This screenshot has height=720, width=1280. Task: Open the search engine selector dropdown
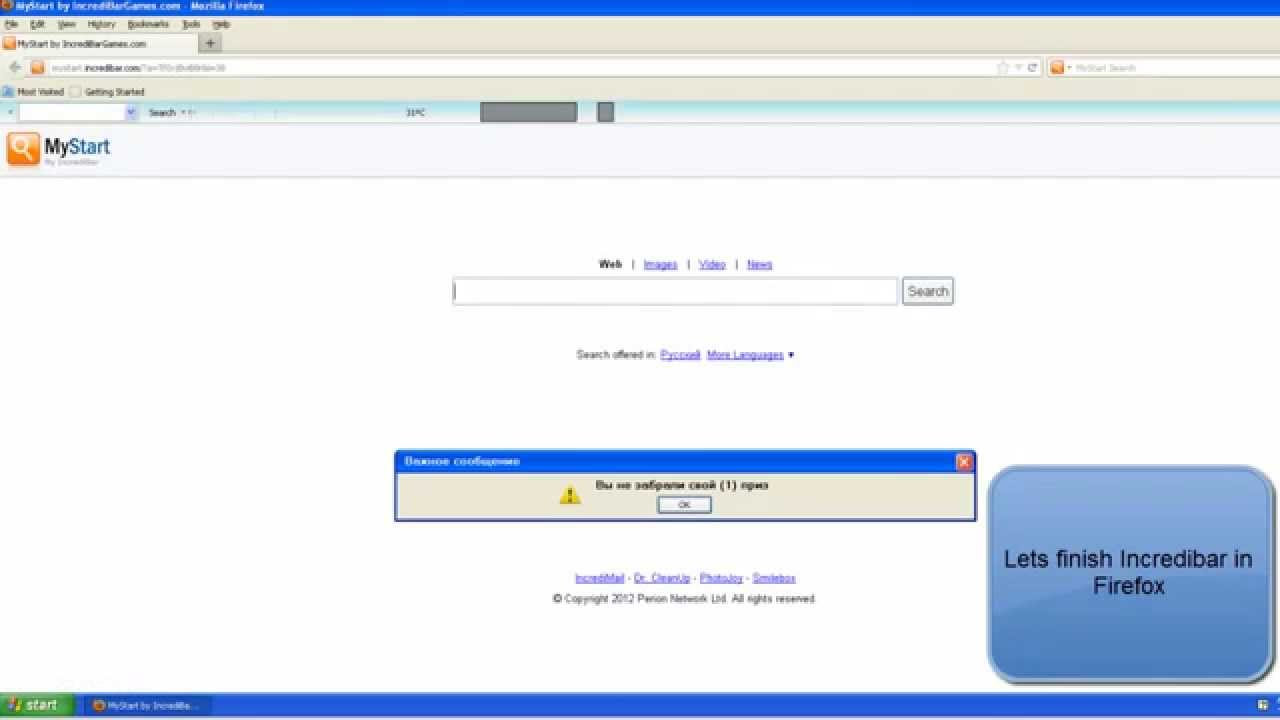pyautogui.click(x=1060, y=68)
